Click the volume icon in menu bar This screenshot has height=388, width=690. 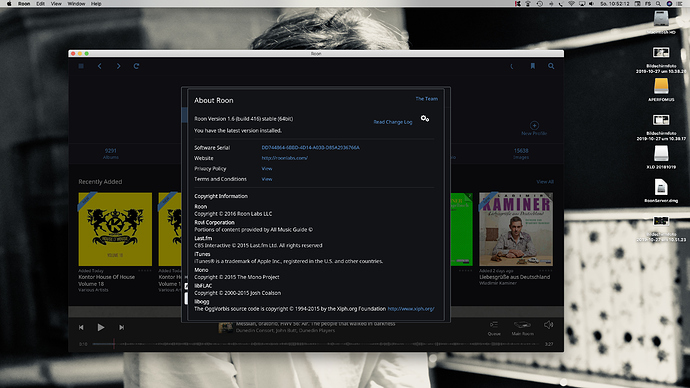591,4
